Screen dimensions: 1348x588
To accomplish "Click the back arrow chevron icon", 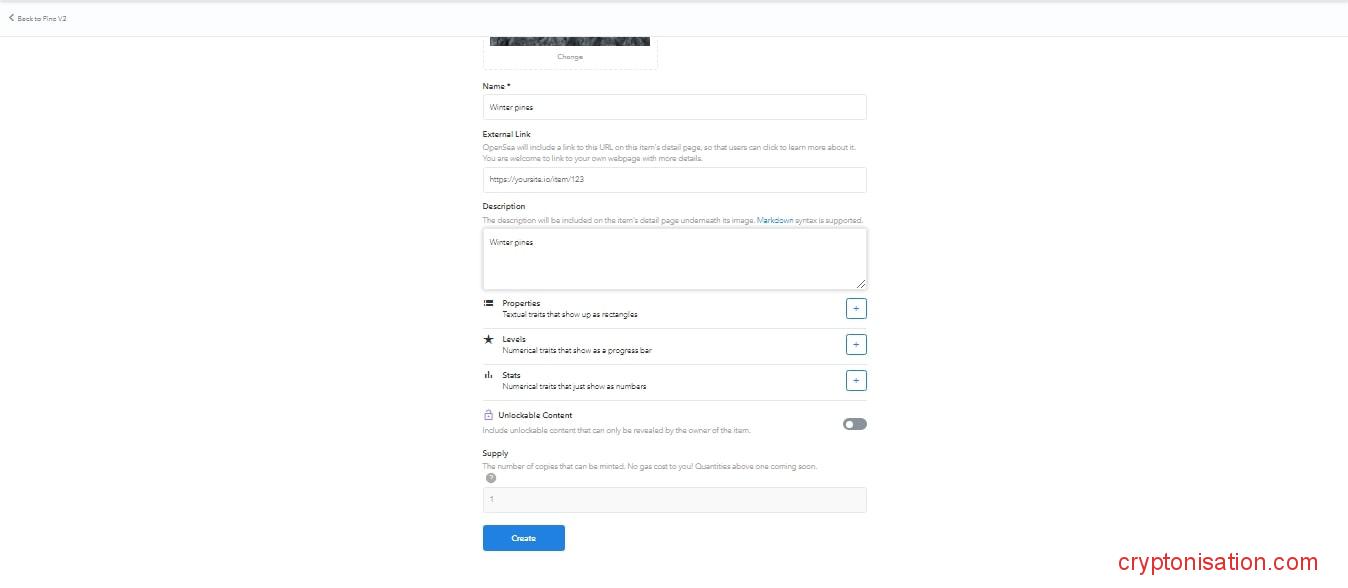I will (x=11, y=17).
